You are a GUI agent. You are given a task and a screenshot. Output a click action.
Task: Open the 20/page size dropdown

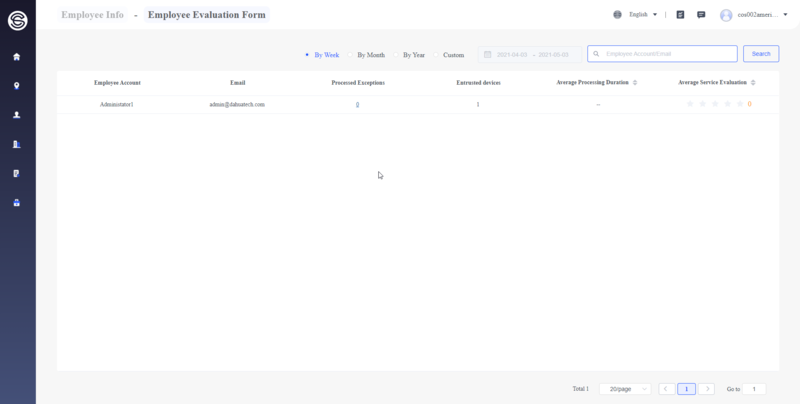point(625,389)
